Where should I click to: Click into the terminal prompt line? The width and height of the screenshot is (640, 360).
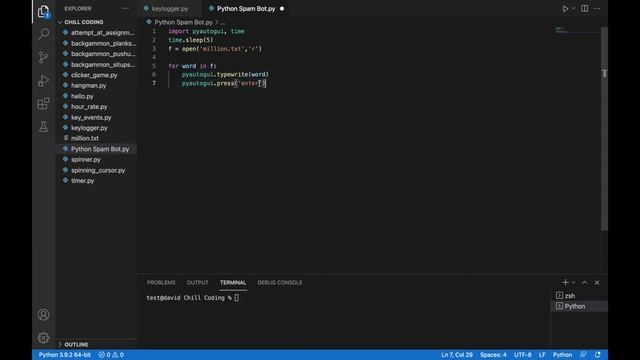(x=192, y=298)
